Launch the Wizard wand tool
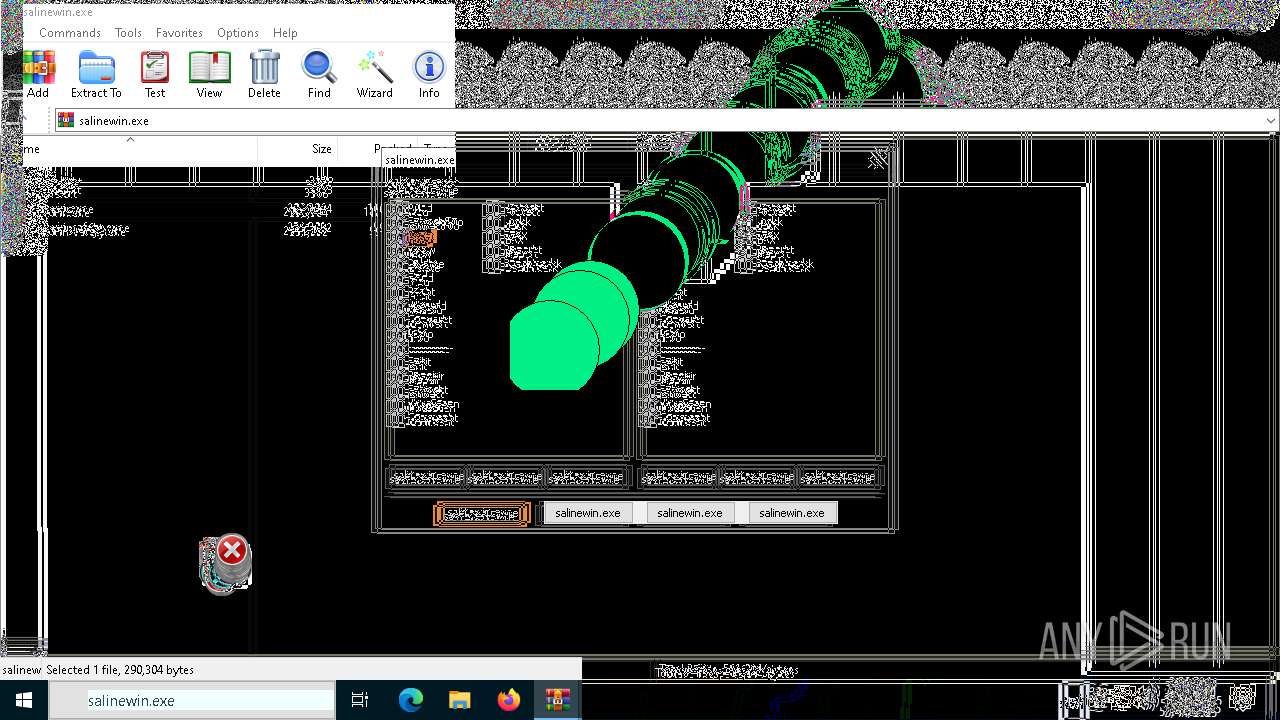The width and height of the screenshot is (1280, 720). coord(375,75)
